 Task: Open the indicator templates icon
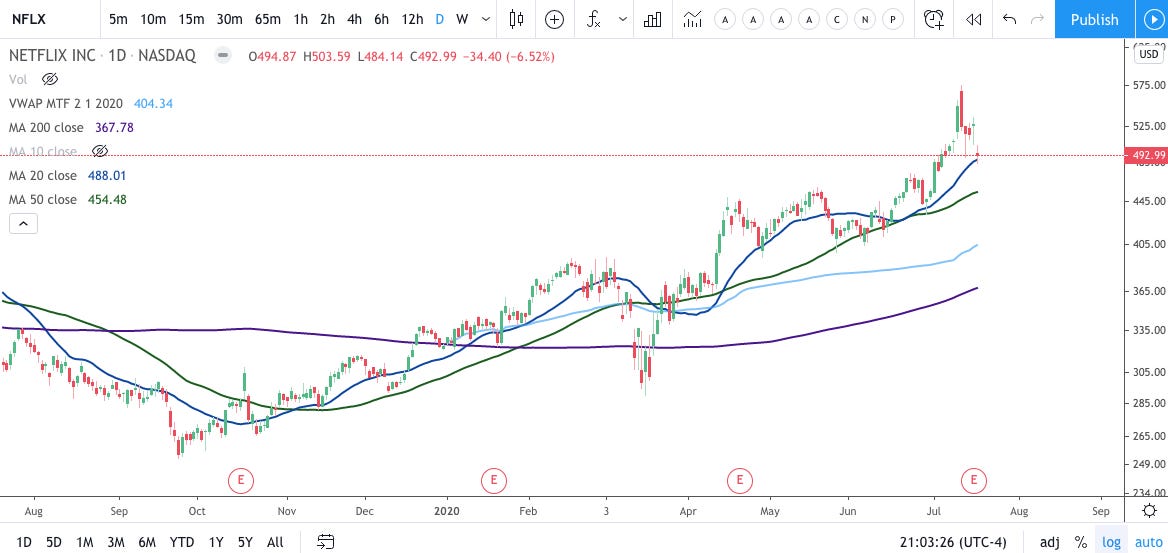(x=693, y=19)
